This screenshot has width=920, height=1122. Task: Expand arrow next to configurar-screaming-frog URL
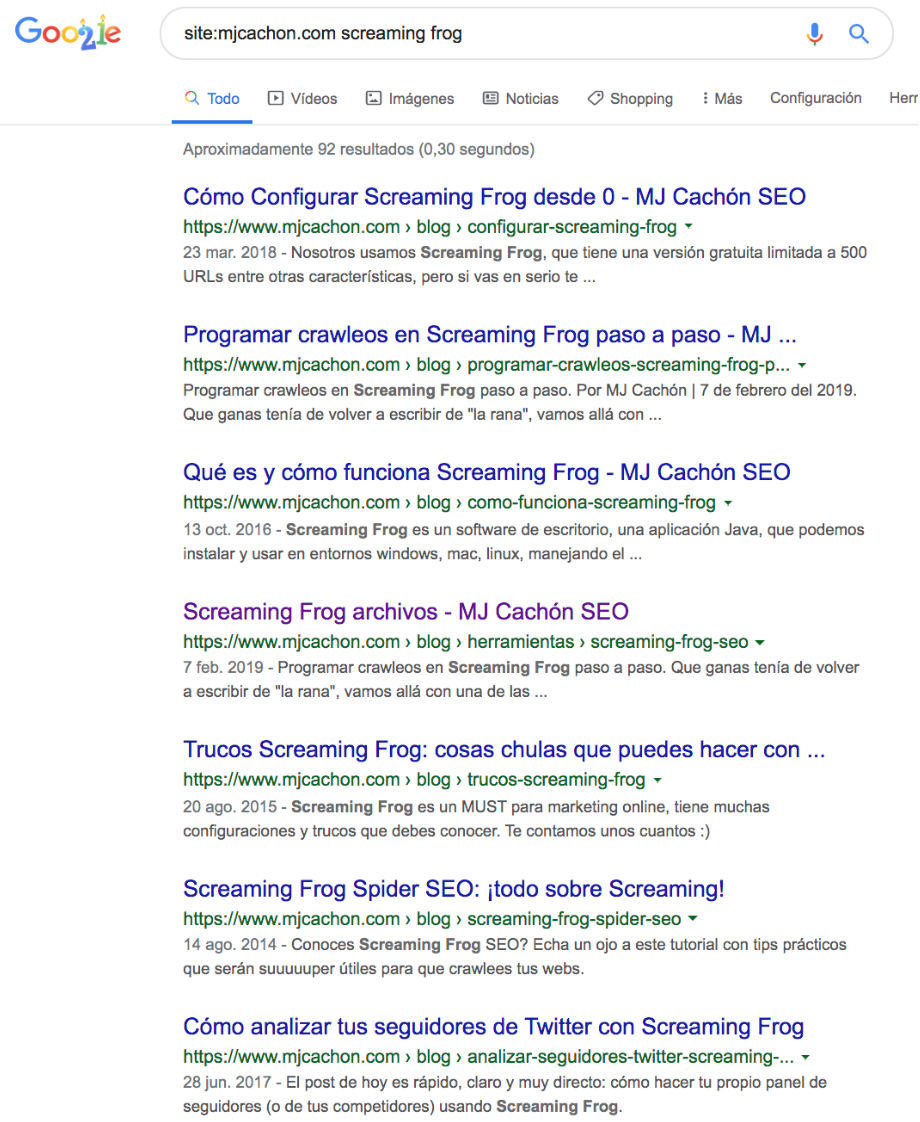click(x=688, y=226)
